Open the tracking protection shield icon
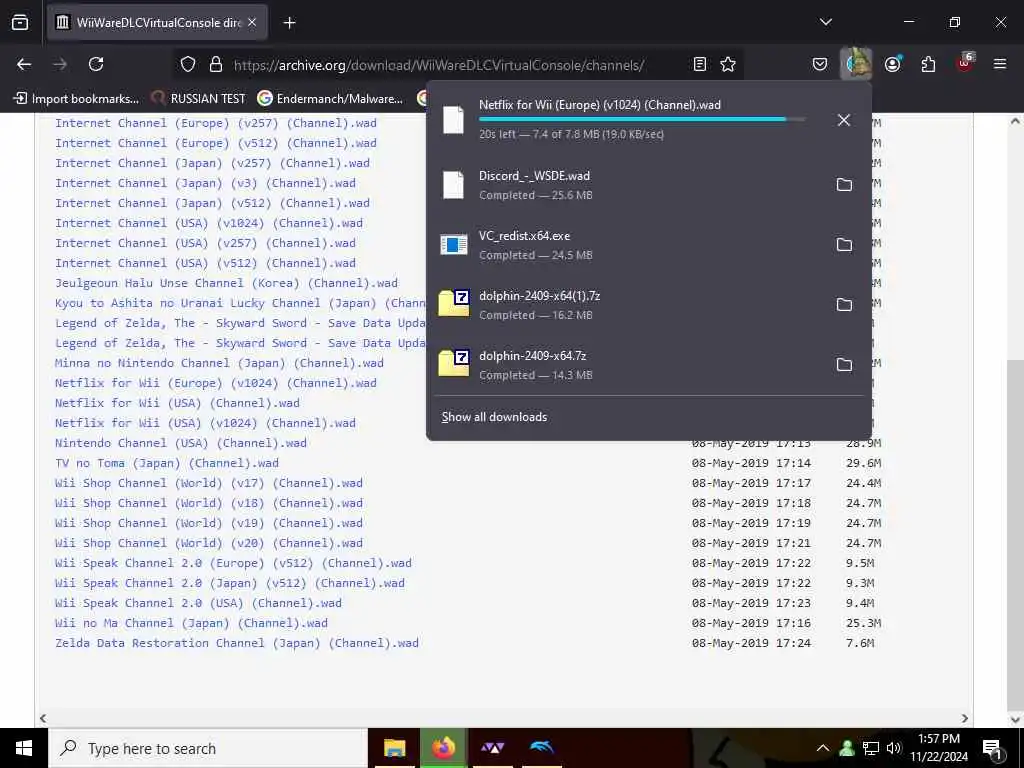Viewport: 1024px width, 768px height. pyautogui.click(x=188, y=64)
